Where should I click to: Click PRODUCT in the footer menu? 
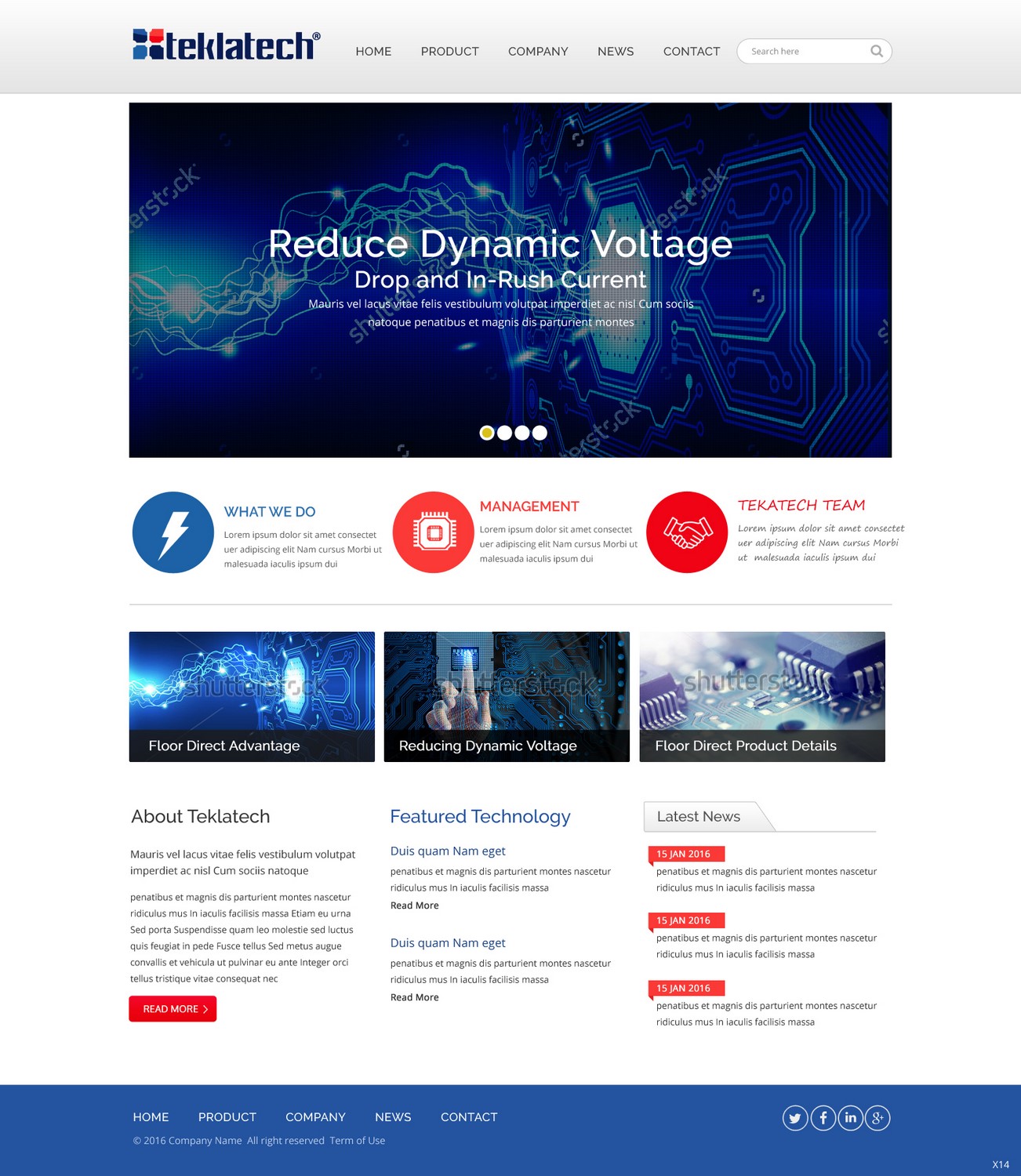(227, 1117)
